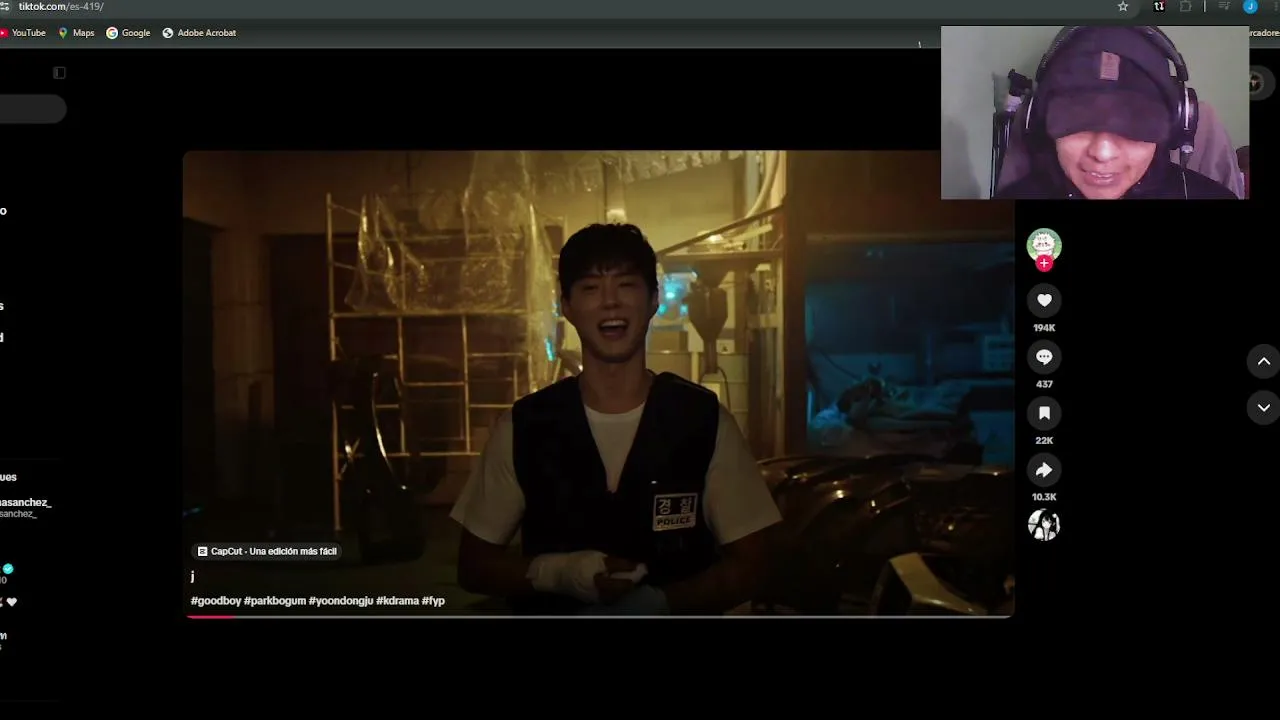Click the TikTok search box in the sidebar
This screenshot has height=720, width=1280.
point(33,109)
